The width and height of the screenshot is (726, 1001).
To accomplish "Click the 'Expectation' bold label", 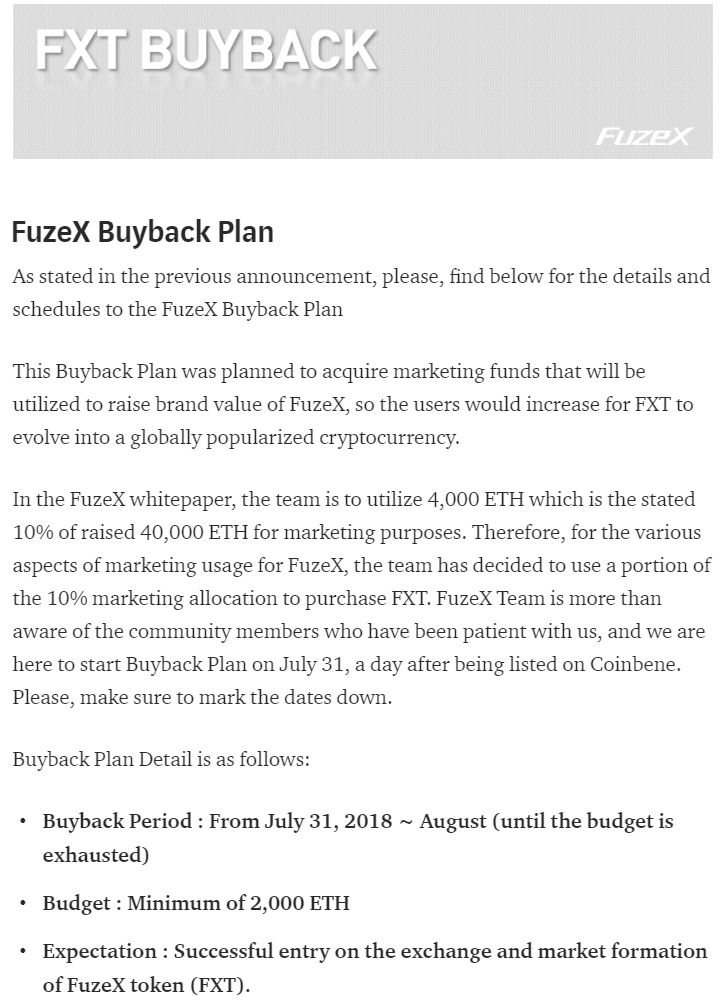I will pyautogui.click(x=99, y=952).
